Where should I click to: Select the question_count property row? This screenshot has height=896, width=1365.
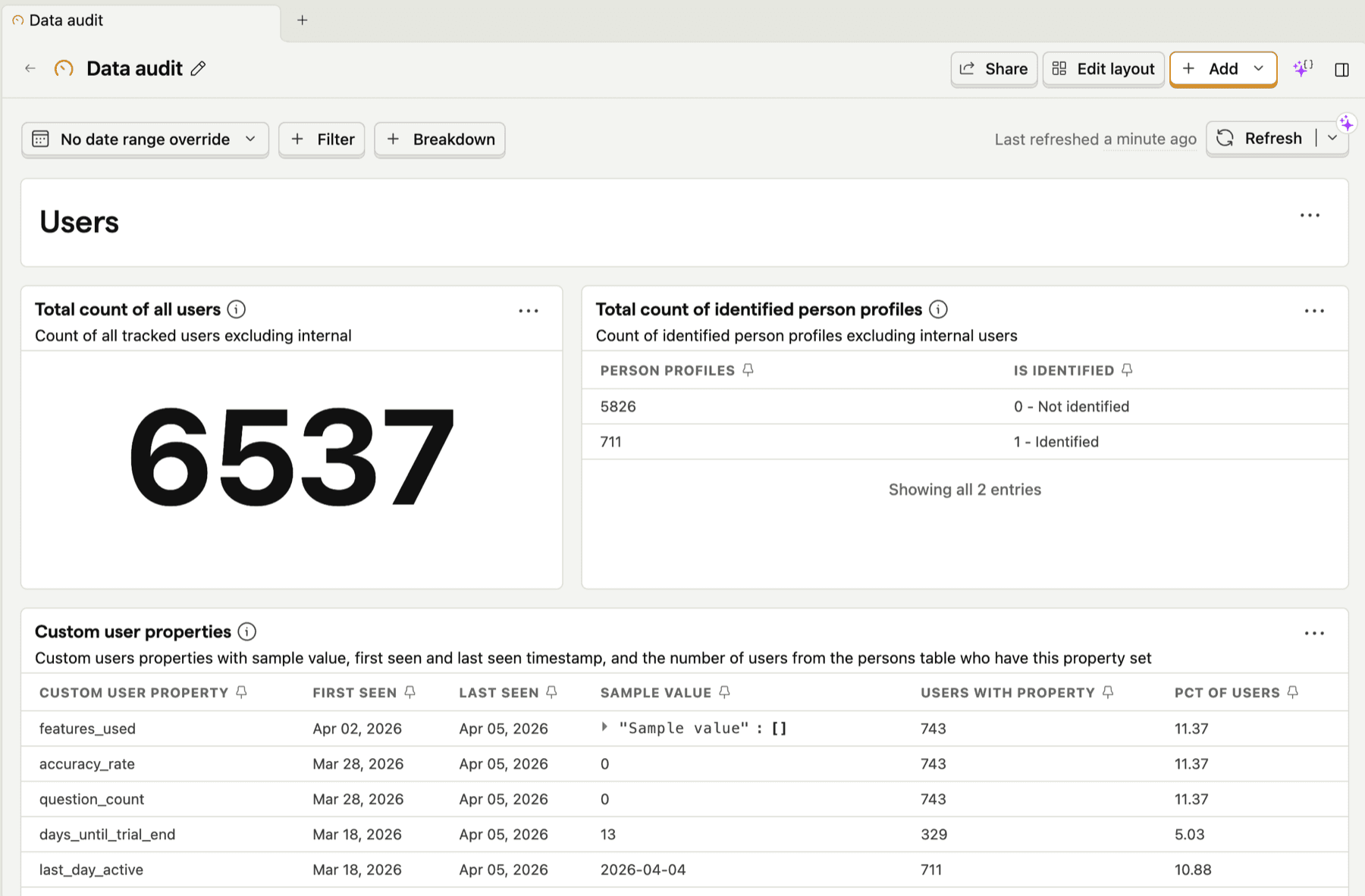tap(685, 799)
